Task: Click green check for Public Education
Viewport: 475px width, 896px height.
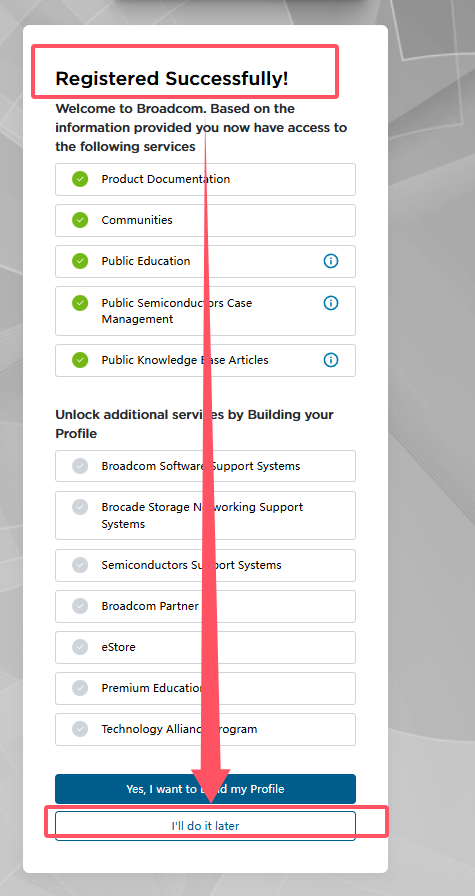Action: pyautogui.click(x=80, y=261)
